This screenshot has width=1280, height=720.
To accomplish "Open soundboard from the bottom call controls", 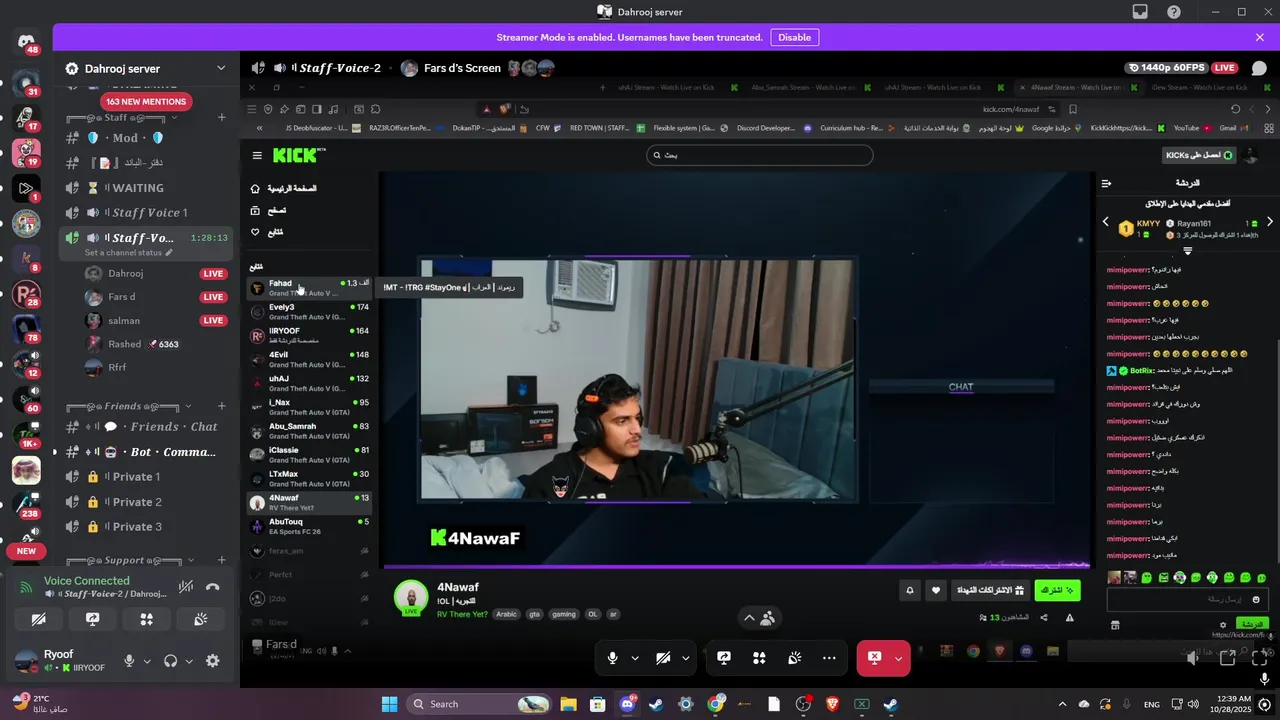I will (795, 658).
